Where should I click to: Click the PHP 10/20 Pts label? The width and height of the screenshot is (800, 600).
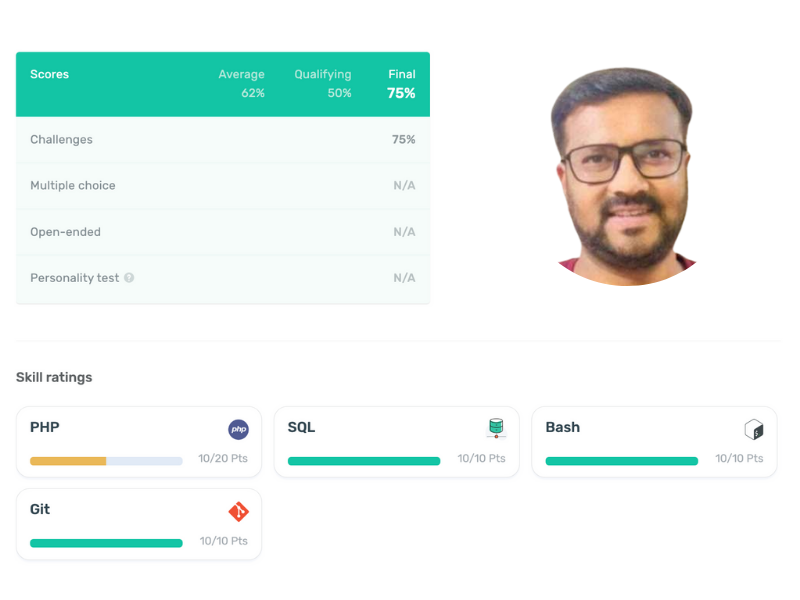coord(223,458)
